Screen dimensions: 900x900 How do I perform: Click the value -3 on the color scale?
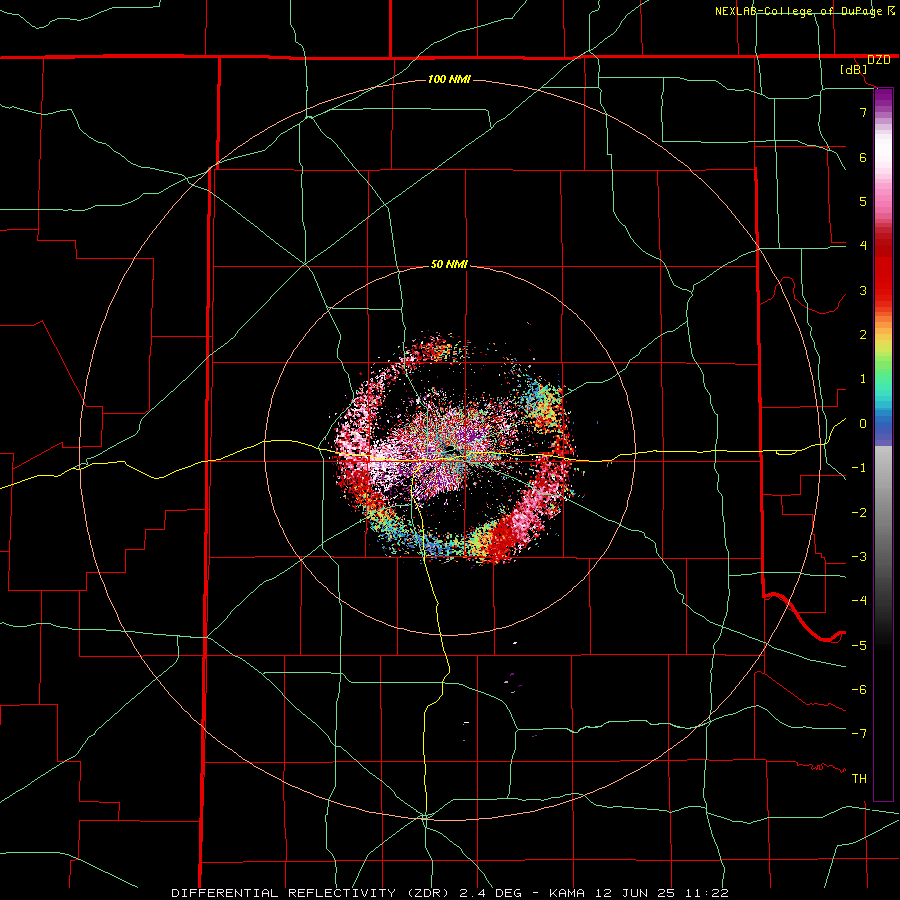[859, 557]
